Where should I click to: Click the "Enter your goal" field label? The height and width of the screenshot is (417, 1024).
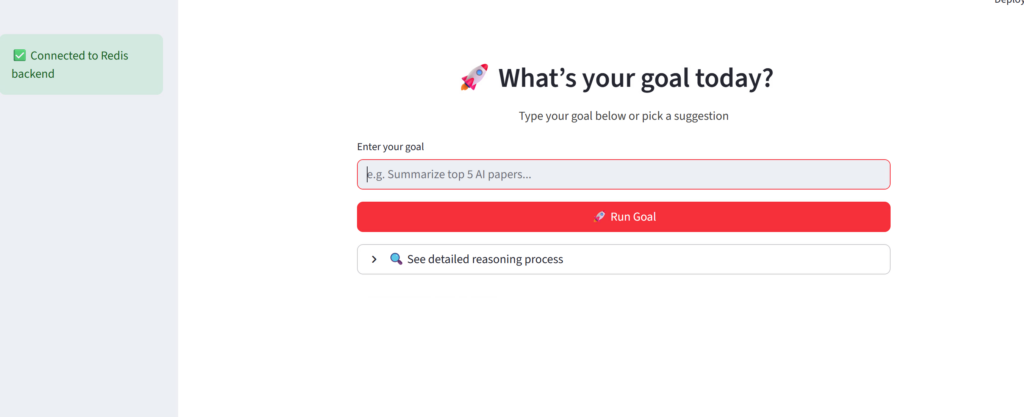tap(390, 147)
